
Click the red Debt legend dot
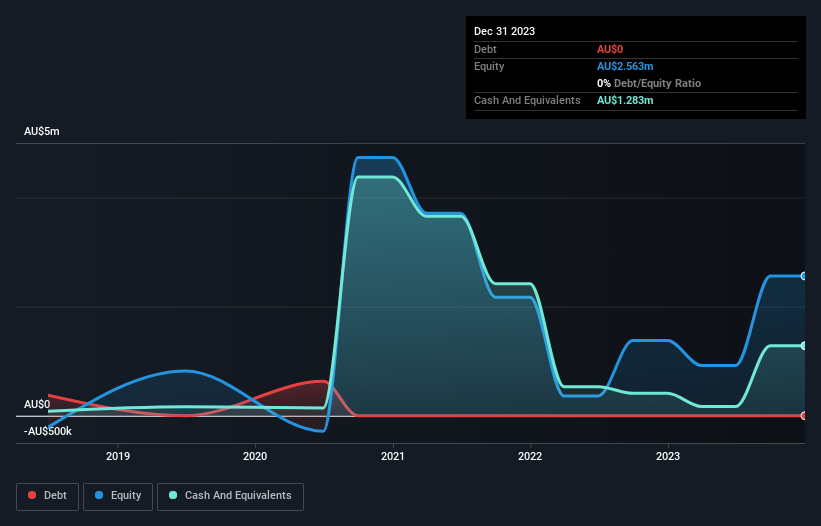[32, 495]
